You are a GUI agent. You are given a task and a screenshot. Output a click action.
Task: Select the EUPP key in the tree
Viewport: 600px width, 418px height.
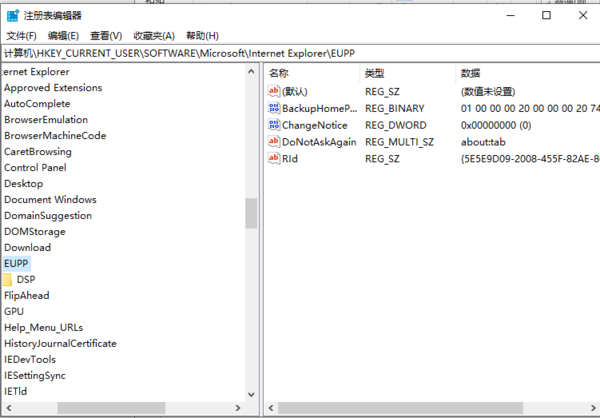tap(16, 263)
